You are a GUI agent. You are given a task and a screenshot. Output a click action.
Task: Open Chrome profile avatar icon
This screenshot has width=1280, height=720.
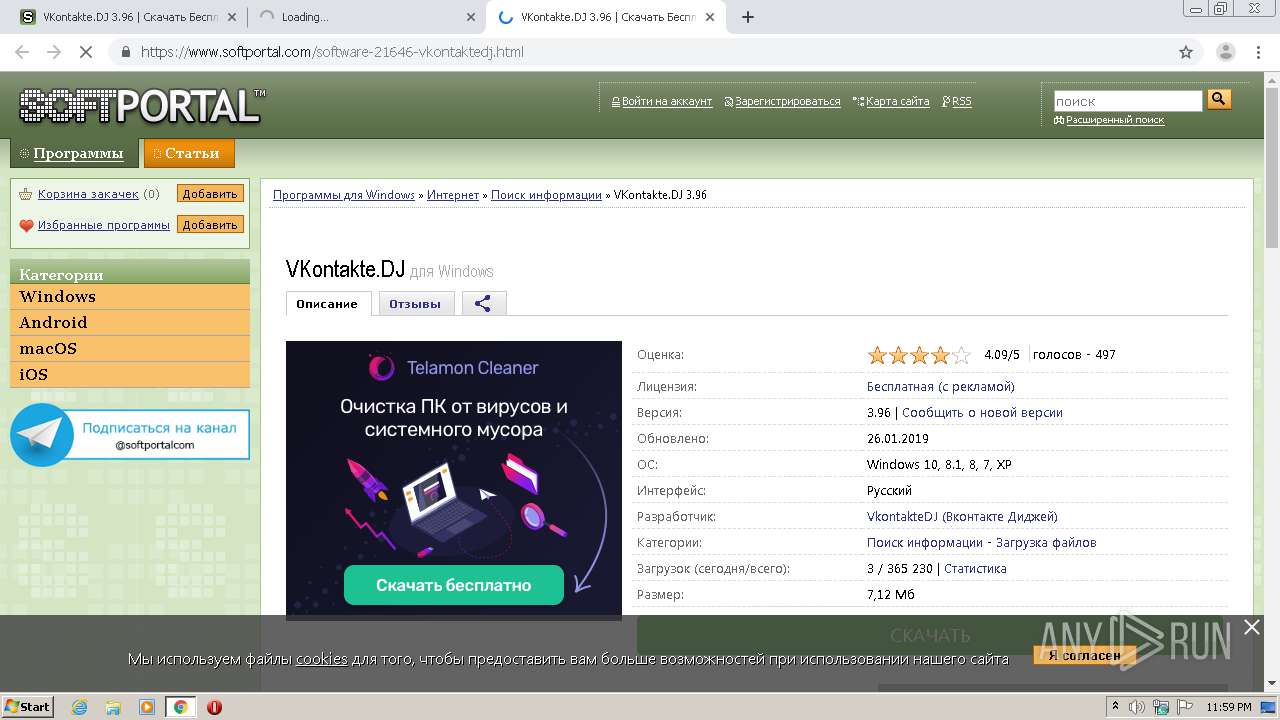pos(1225,52)
